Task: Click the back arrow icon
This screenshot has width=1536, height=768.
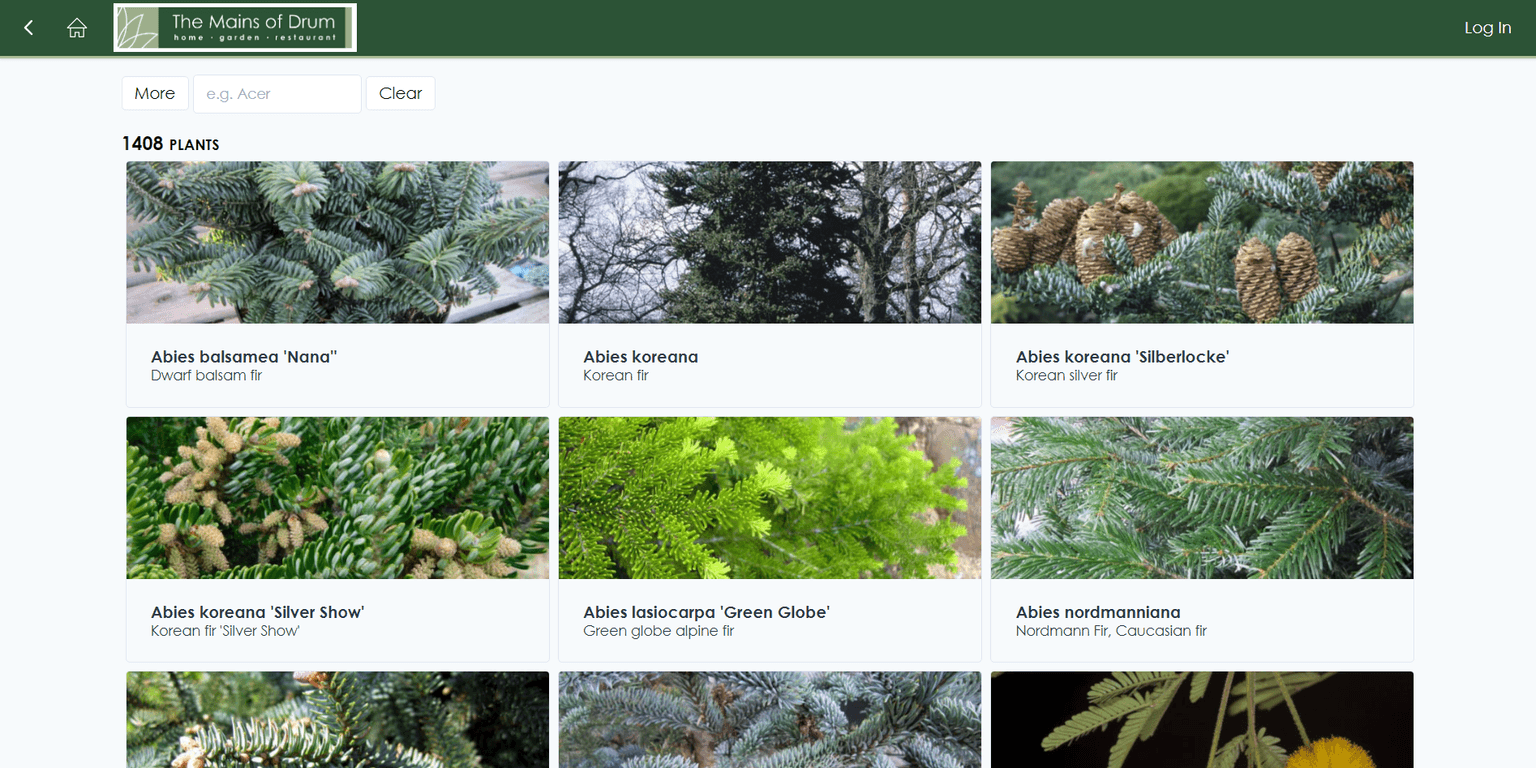Action: coord(29,28)
